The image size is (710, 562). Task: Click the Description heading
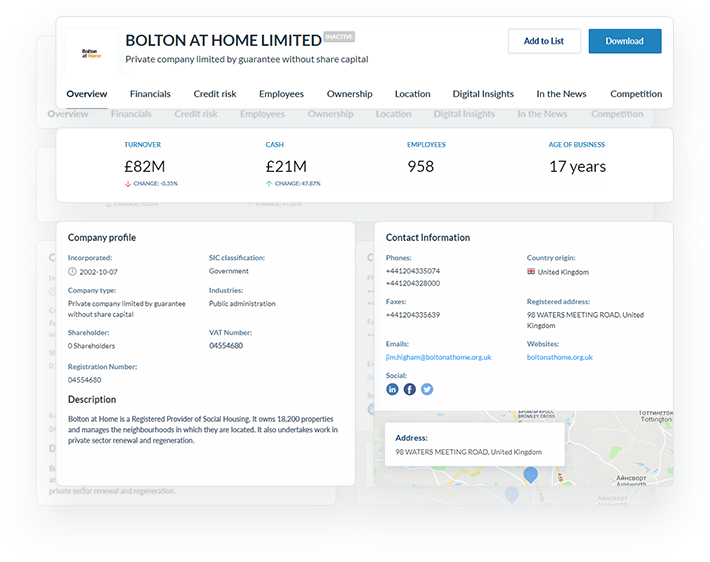pos(92,399)
